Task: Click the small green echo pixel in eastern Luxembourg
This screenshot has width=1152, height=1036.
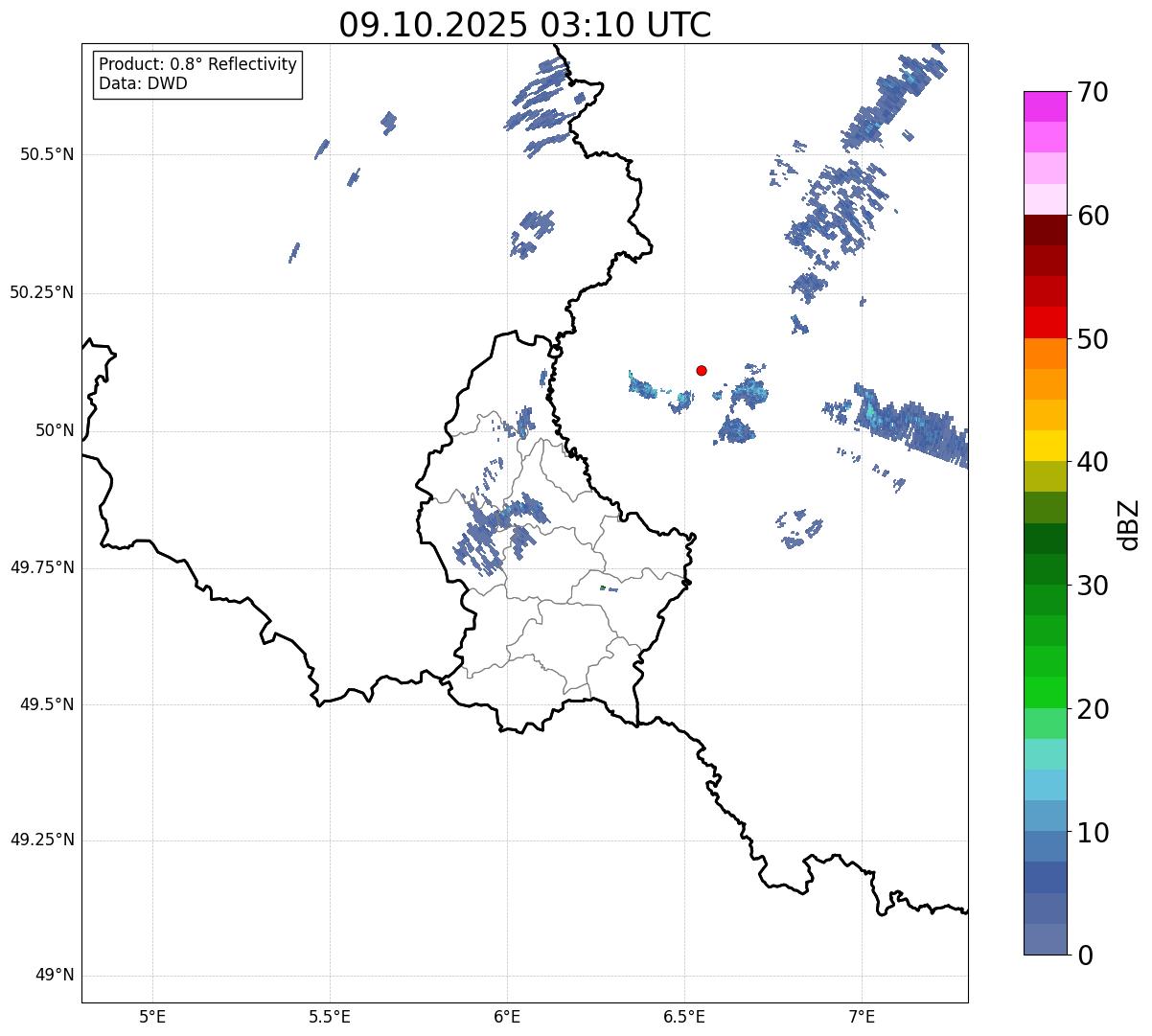Action: (602, 587)
